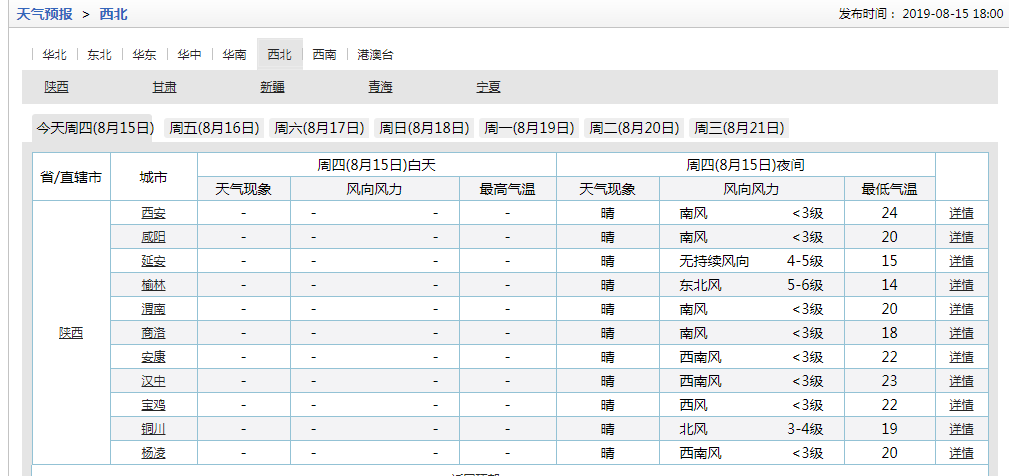The image size is (1009, 476).
Task: Switch to the 港澳台 region tab
Action: (375, 55)
